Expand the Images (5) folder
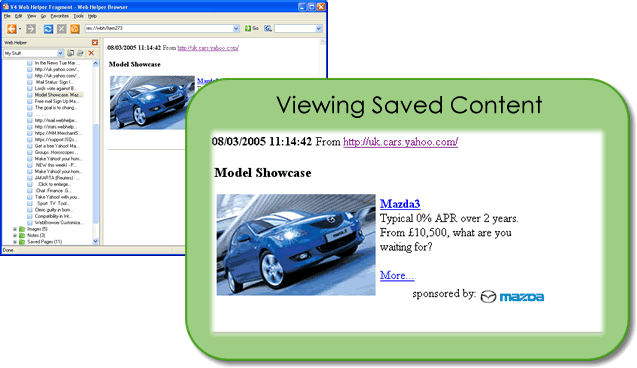This screenshot has width=637, height=368. coord(15,229)
